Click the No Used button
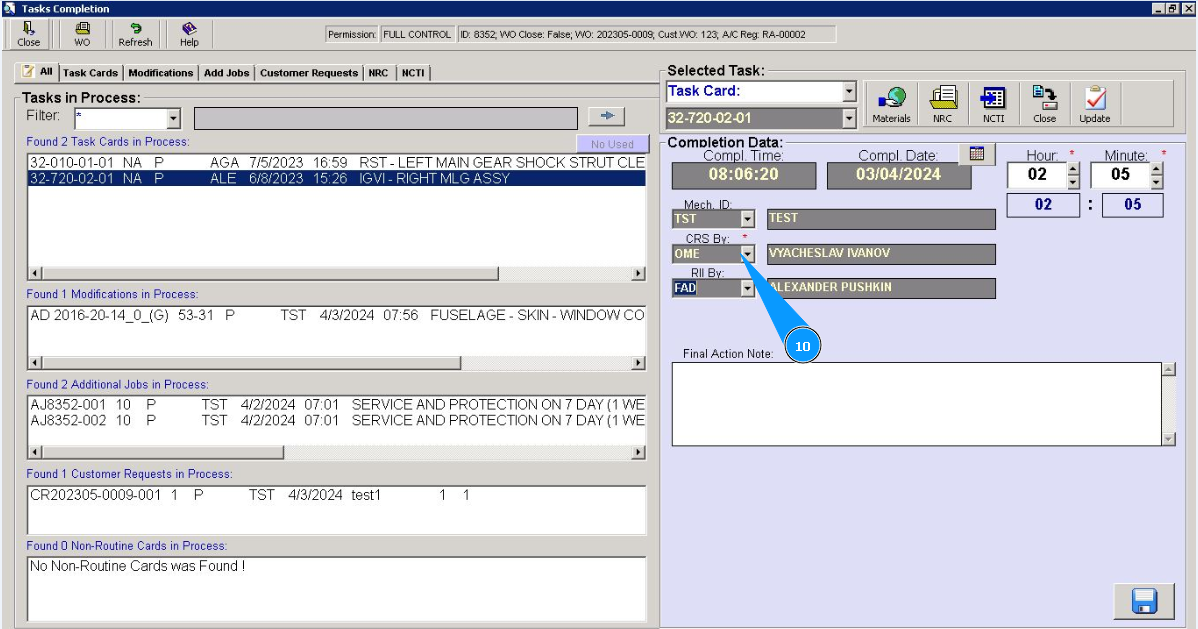 click(612, 144)
